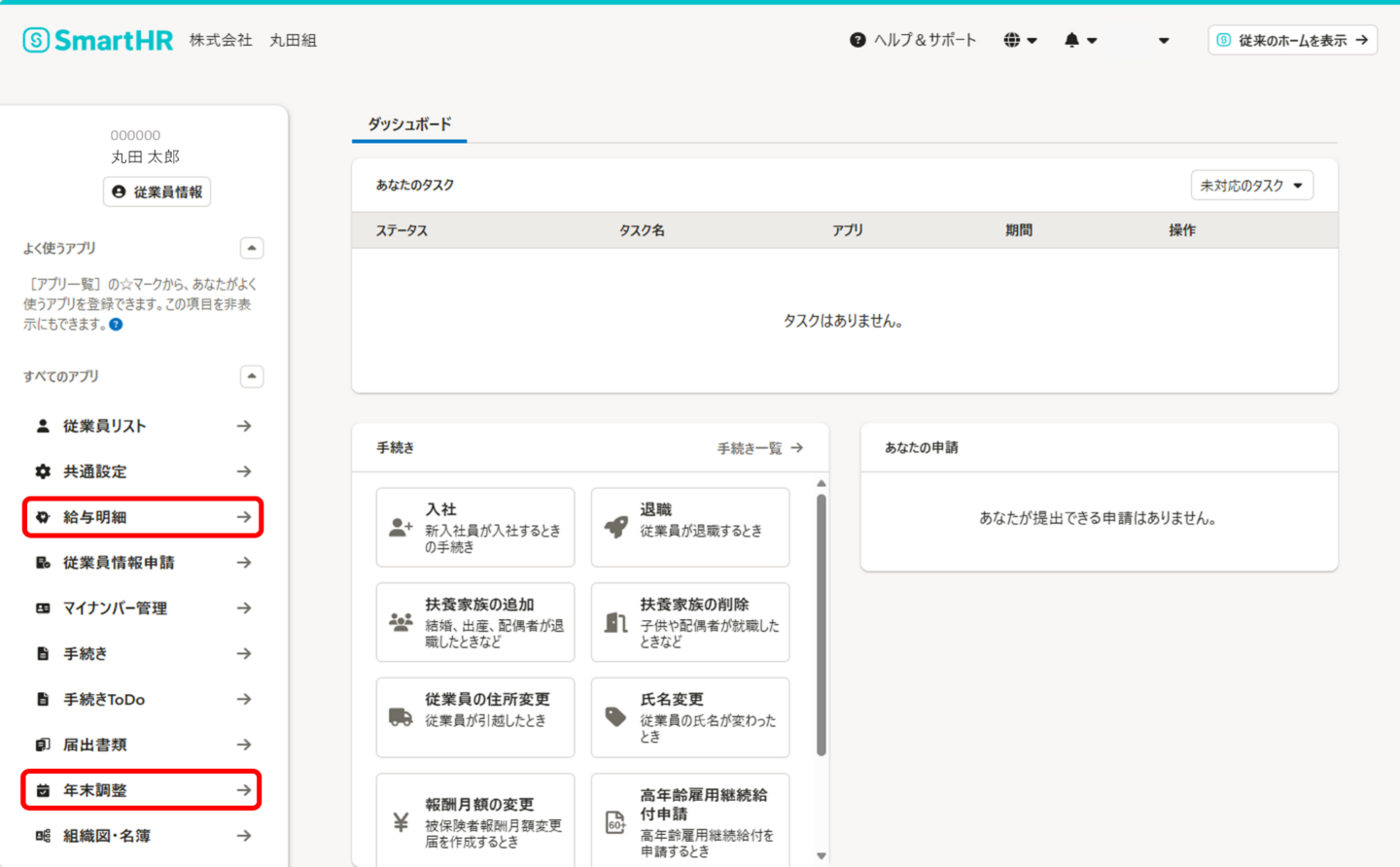The image size is (1400, 867).
Task: Expand the user account dropdown arrow
Action: [1164, 41]
